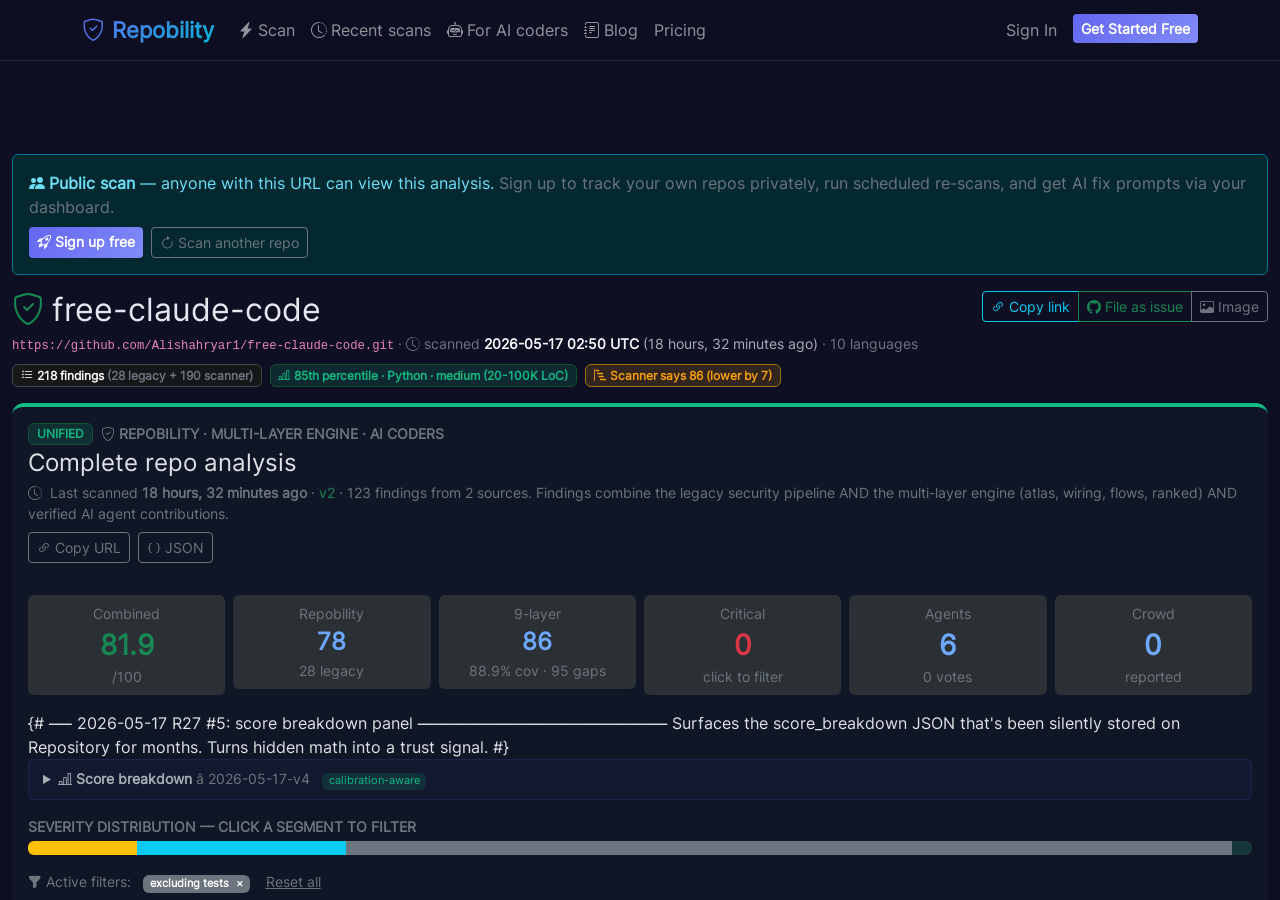Click Scan another repo button
The width and height of the screenshot is (1280, 900).
[x=229, y=242]
